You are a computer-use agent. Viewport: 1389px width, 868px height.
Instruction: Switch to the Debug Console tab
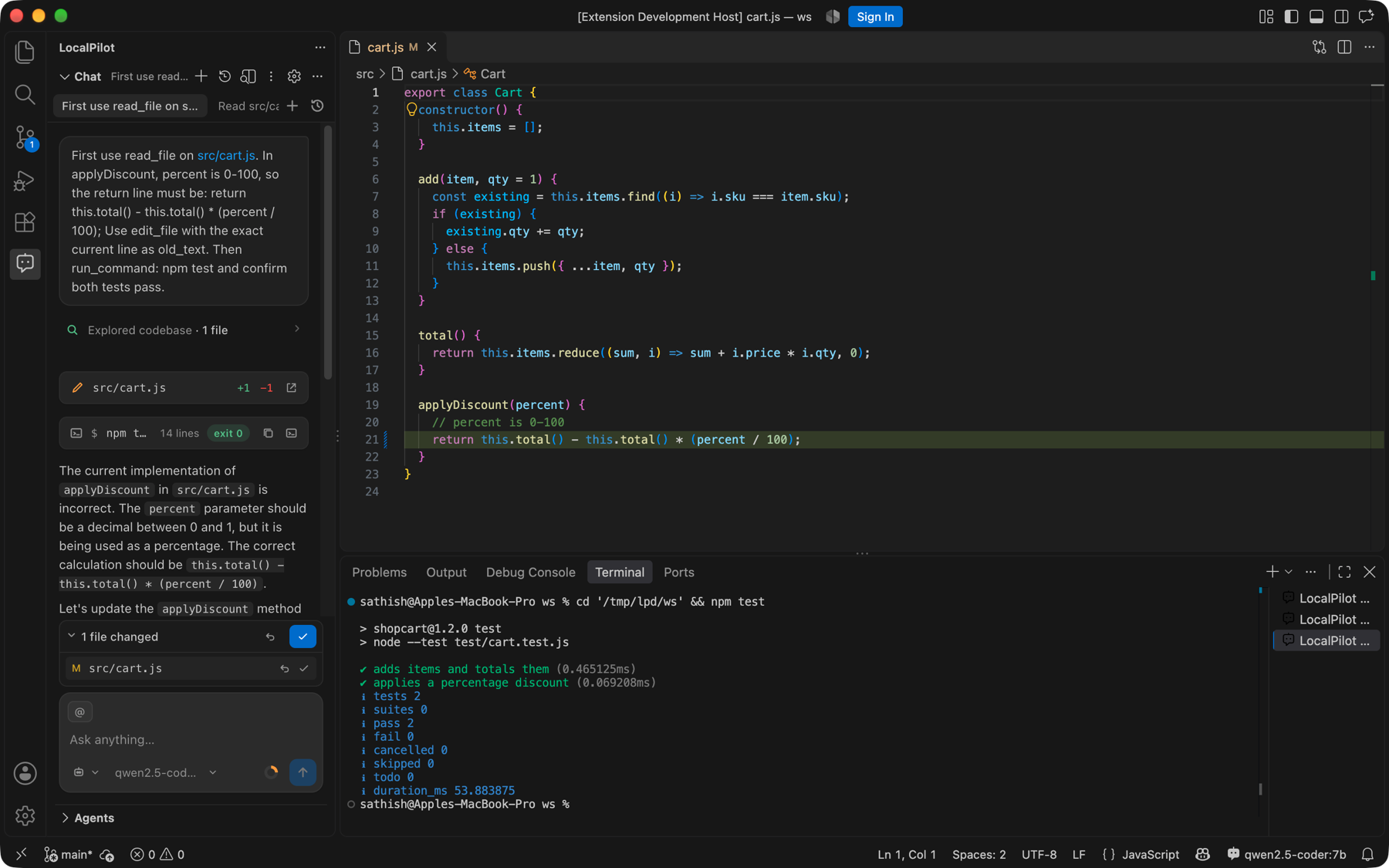pyautogui.click(x=530, y=572)
